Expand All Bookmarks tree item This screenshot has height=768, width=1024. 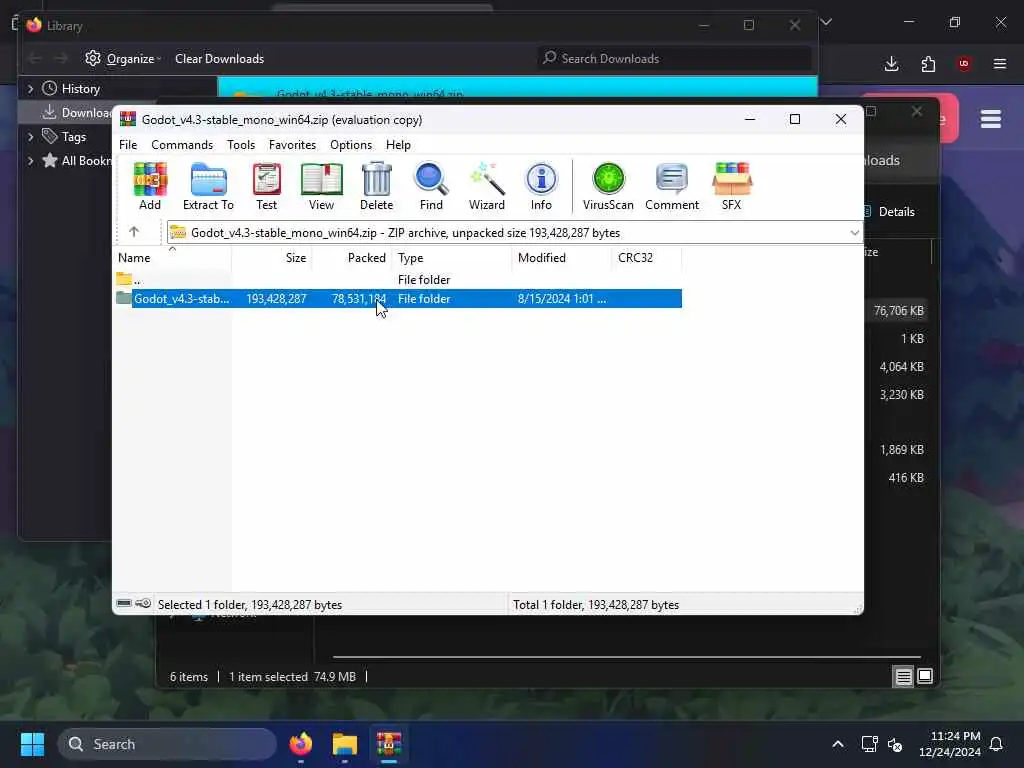(x=30, y=161)
